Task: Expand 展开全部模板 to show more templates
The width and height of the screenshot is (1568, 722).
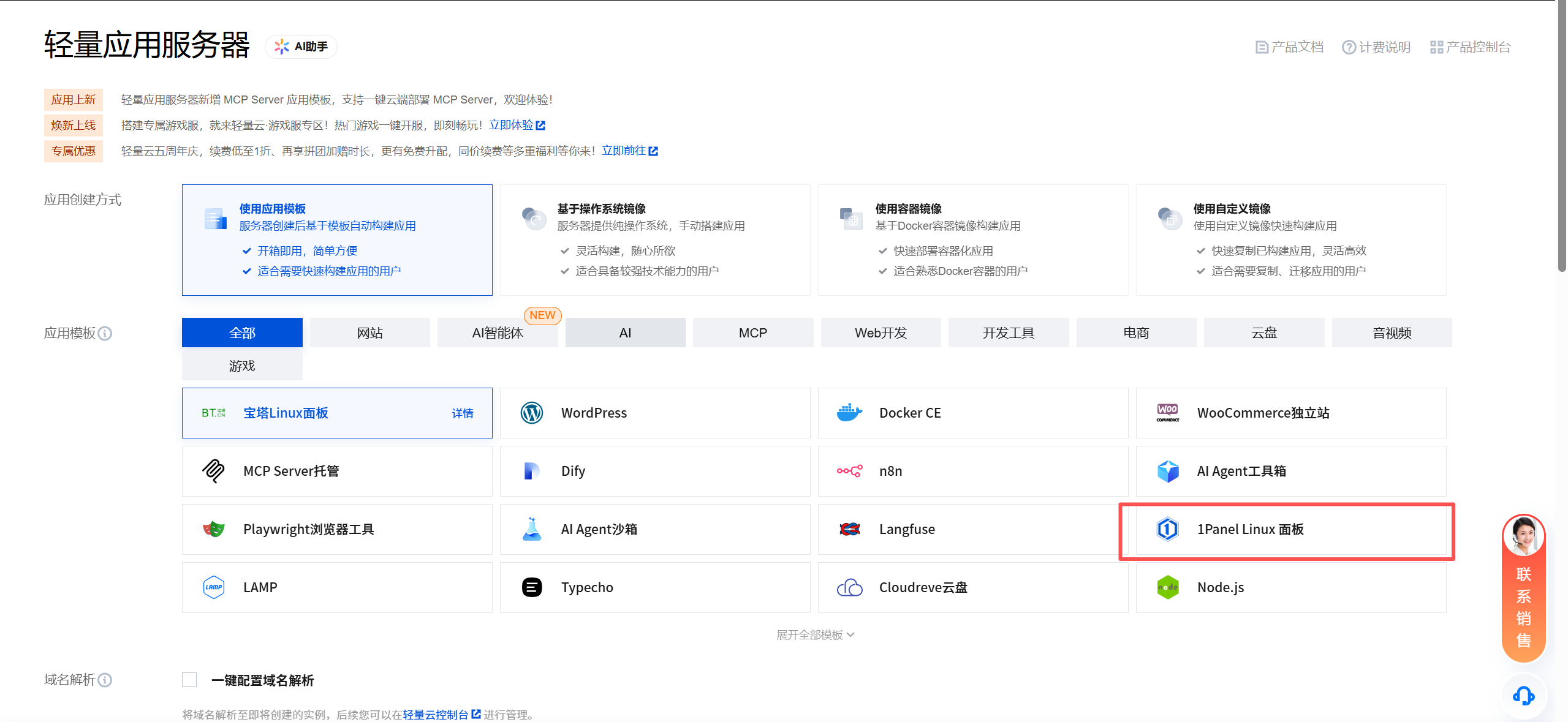Action: pyautogui.click(x=815, y=634)
